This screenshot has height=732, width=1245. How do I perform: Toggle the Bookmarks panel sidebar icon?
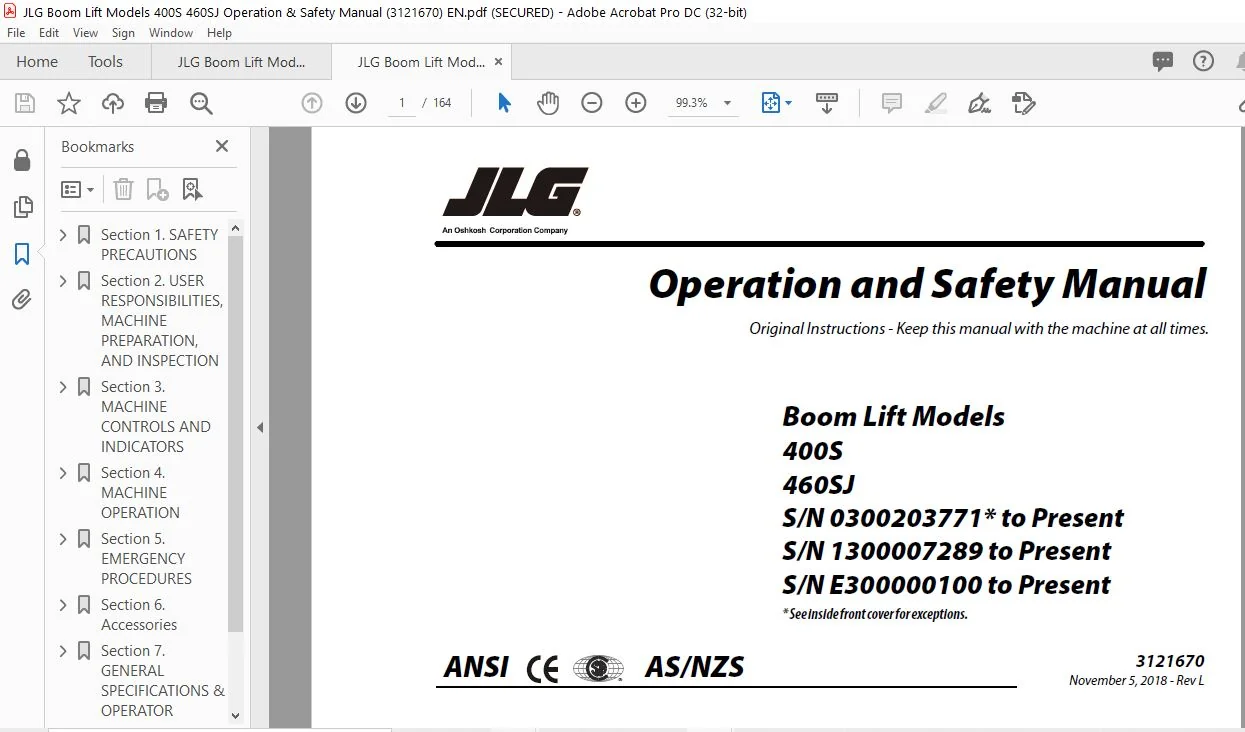coord(21,254)
